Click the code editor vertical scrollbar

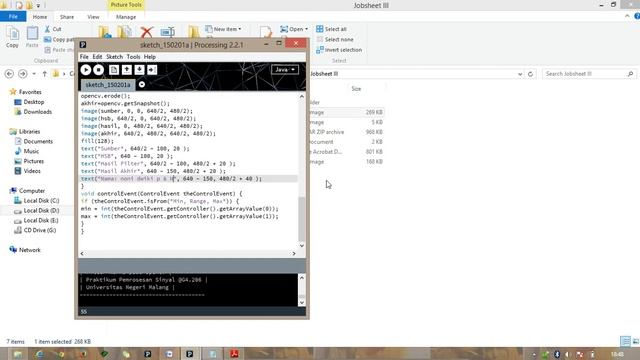(x=302, y=218)
